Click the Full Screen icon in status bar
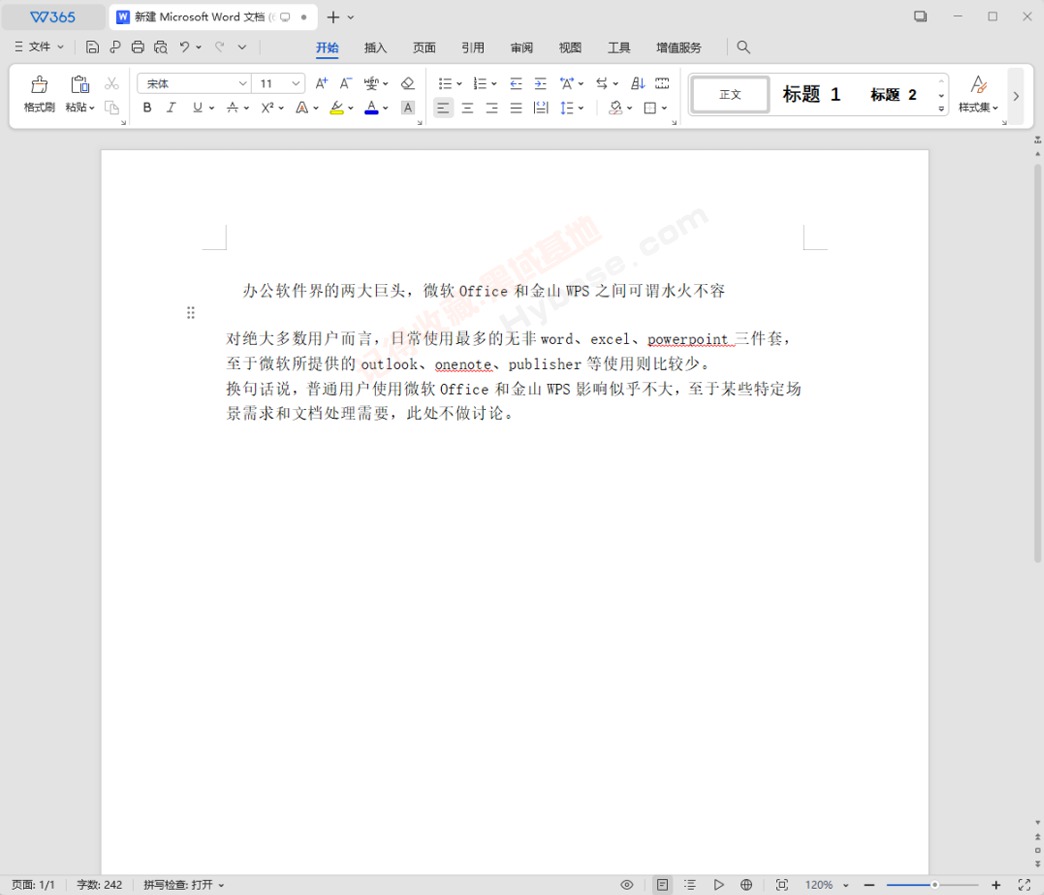 click(1024, 885)
